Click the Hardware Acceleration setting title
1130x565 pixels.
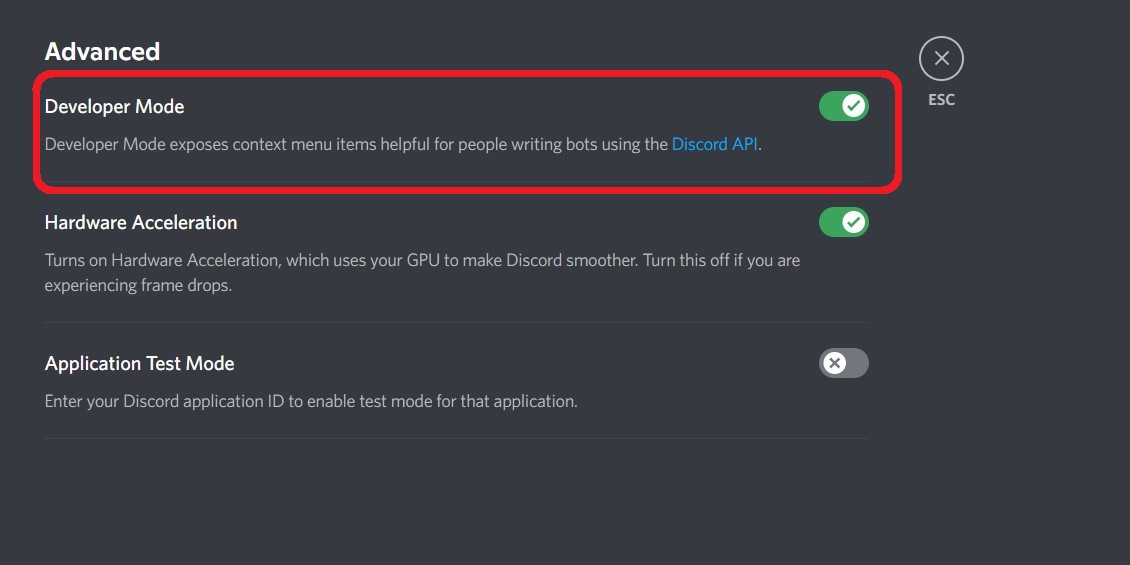pos(141,223)
